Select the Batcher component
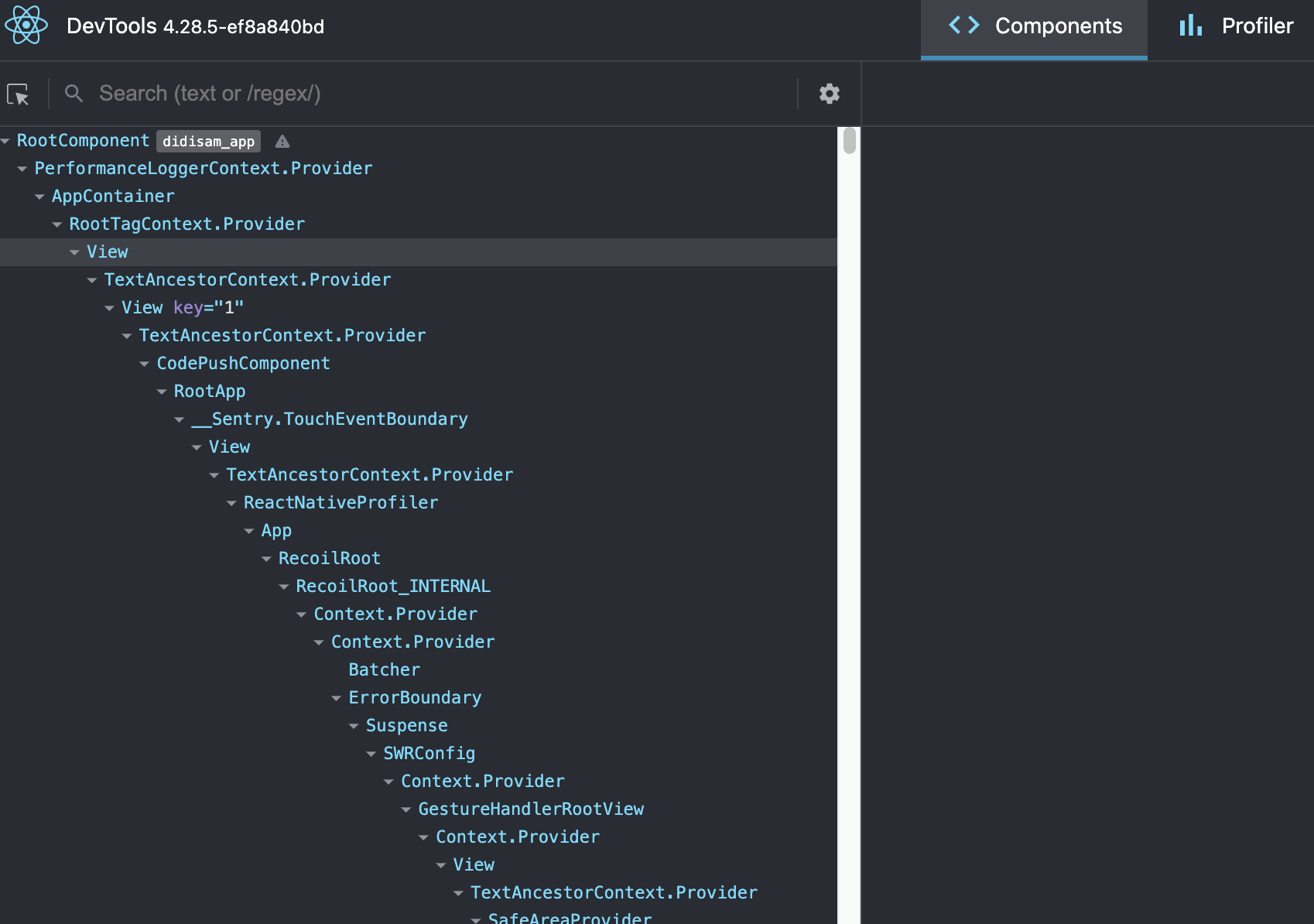This screenshot has height=924, width=1314. [385, 670]
